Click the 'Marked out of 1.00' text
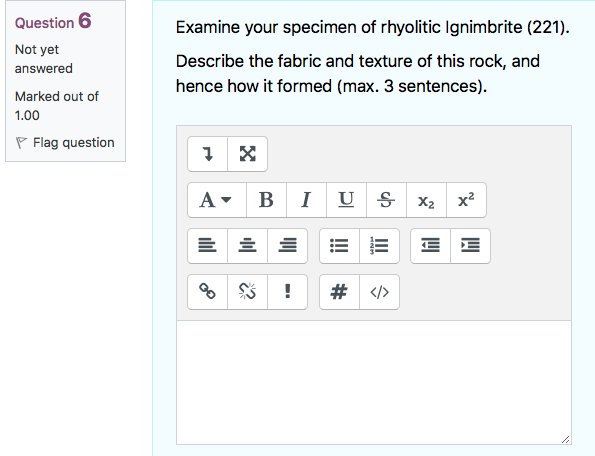Viewport: 595px width, 456px height. point(57,106)
